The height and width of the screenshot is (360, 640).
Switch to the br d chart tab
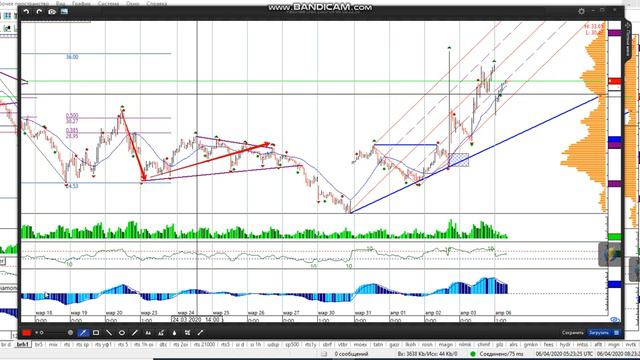[x=6, y=344]
